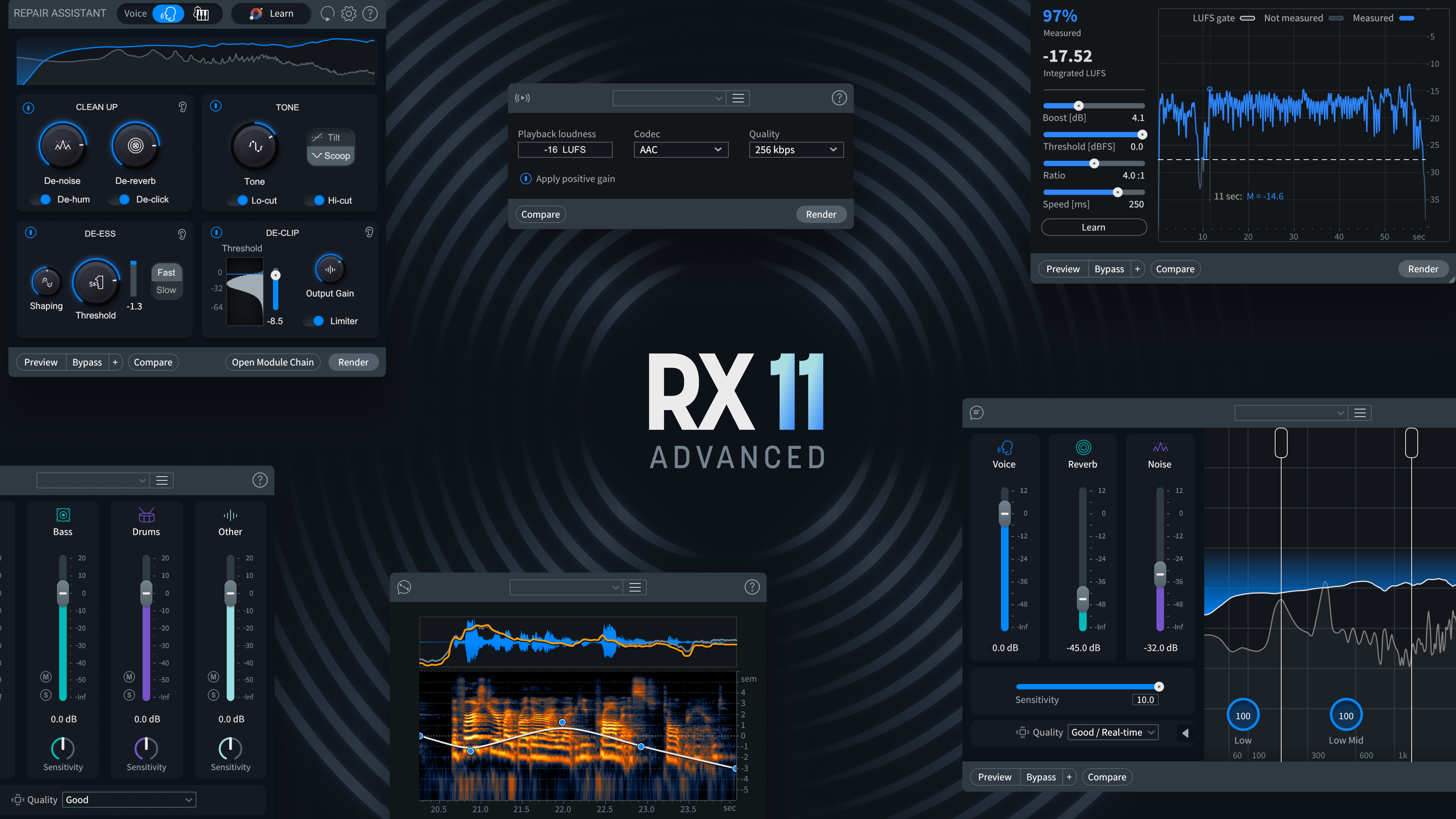Open the Codec AAC dropdown
Screen dimensions: 1456x819
pyautogui.click(x=680, y=150)
